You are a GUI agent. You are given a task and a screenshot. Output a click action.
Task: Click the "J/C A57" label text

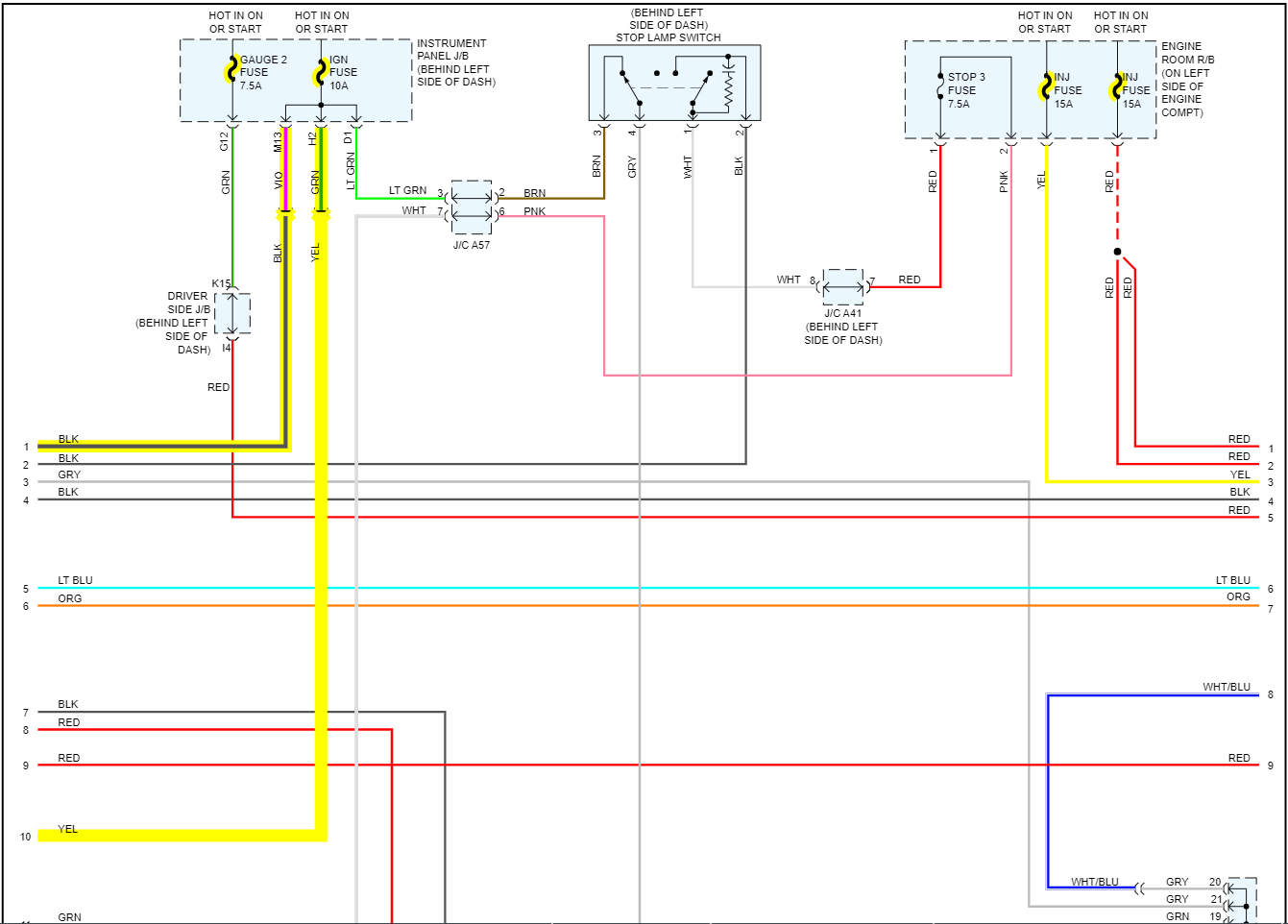tap(472, 245)
